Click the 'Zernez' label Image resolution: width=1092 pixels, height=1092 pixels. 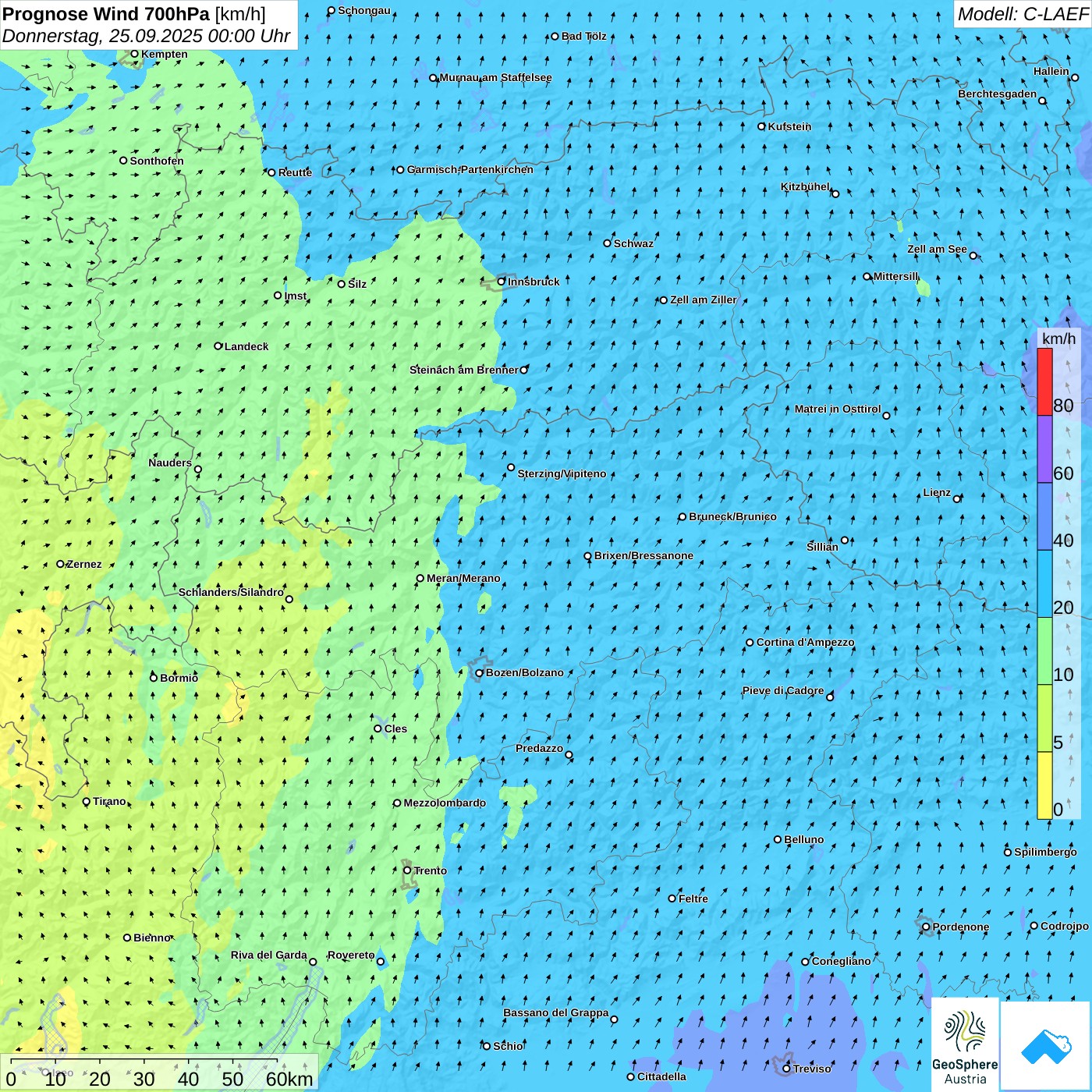tap(84, 564)
